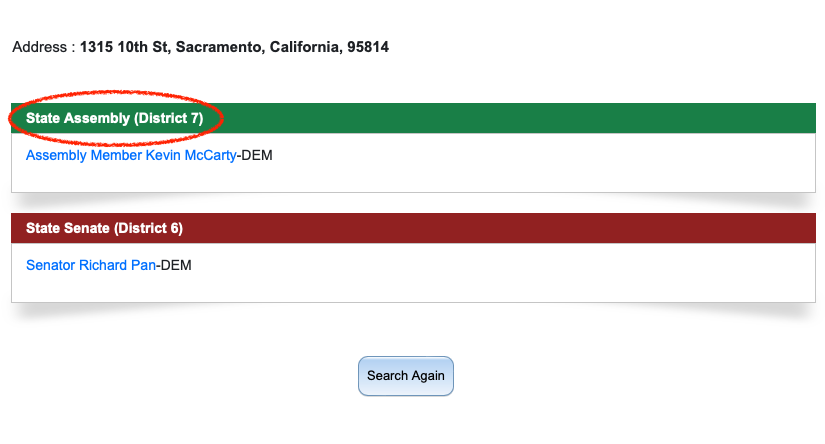Open the Senator Richard Pan link
This screenshot has height=444, width=825.
(91, 266)
